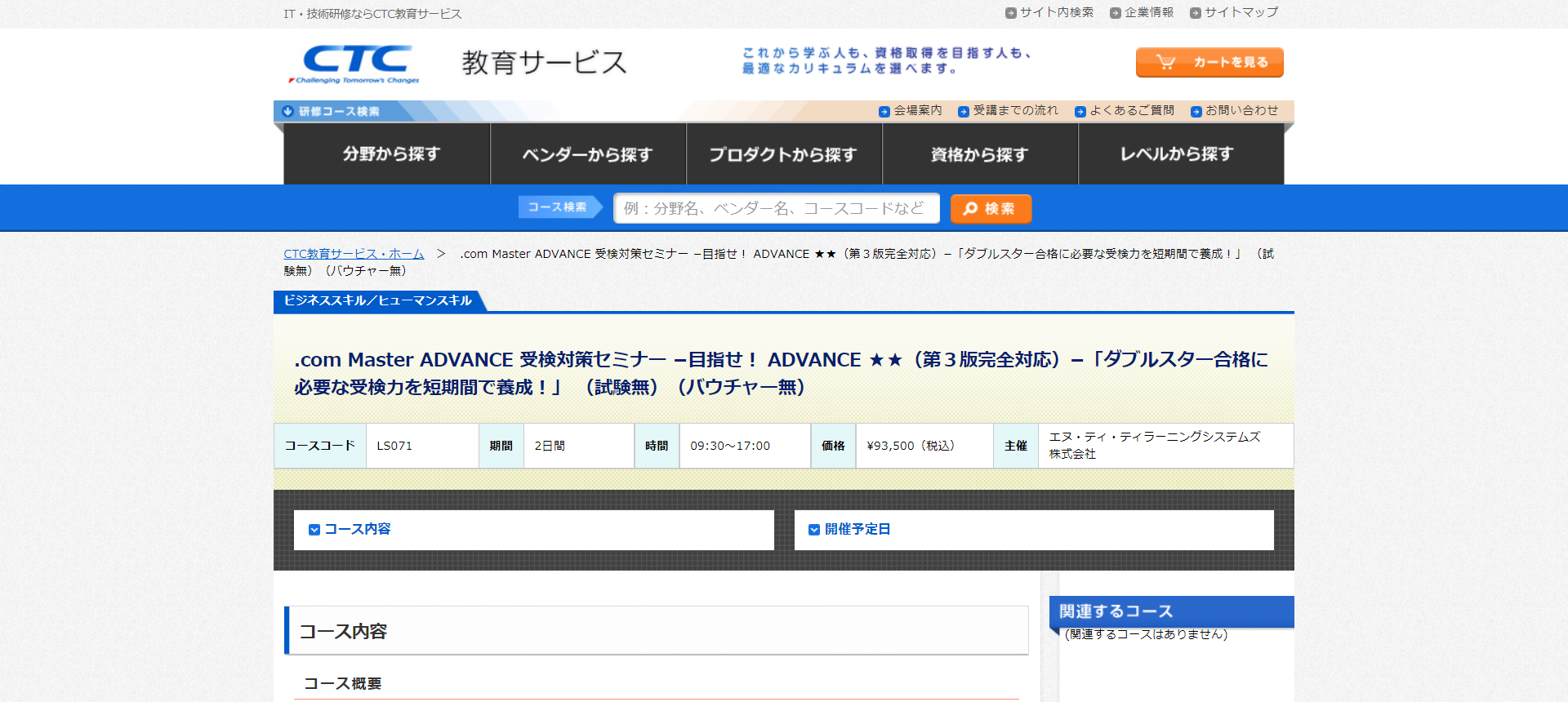Jump to 開催予定日 section

click(x=1034, y=530)
